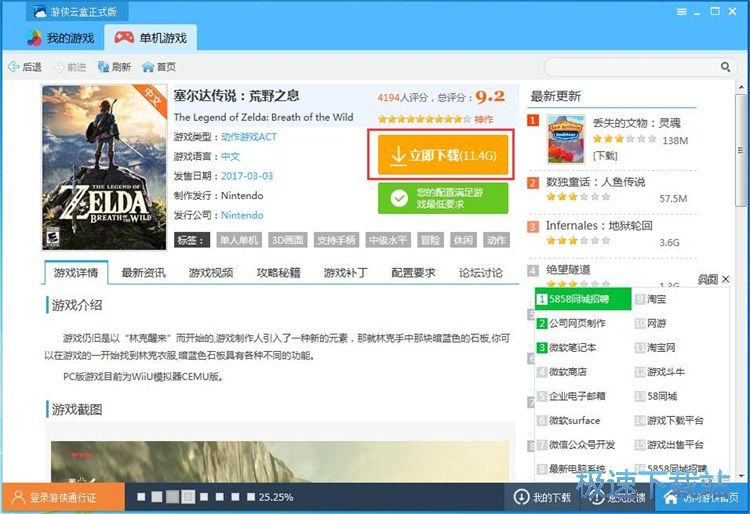Screen dimensions: 750x514
Task: Close the ad popup with the X
Action: [726, 279]
